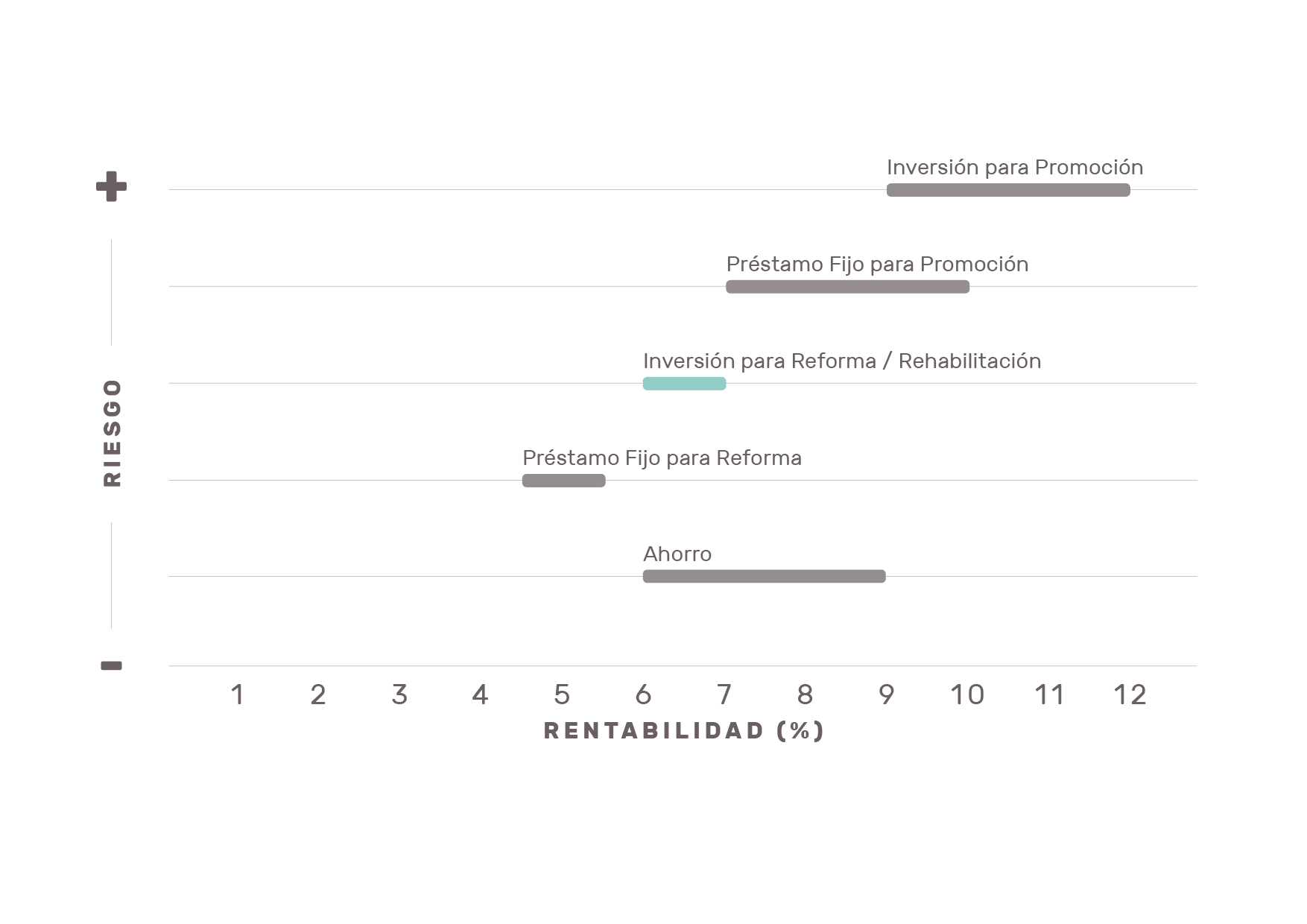Click the 9 tick on the axis

(886, 695)
